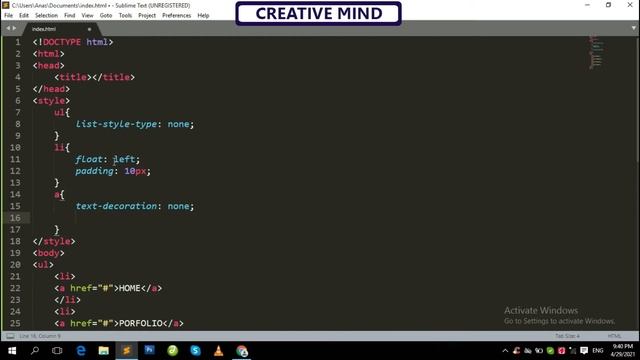Image resolution: width=640 pixels, height=360 pixels.
Task: Open the Tab Size: 4 selector
Action: 567,336
